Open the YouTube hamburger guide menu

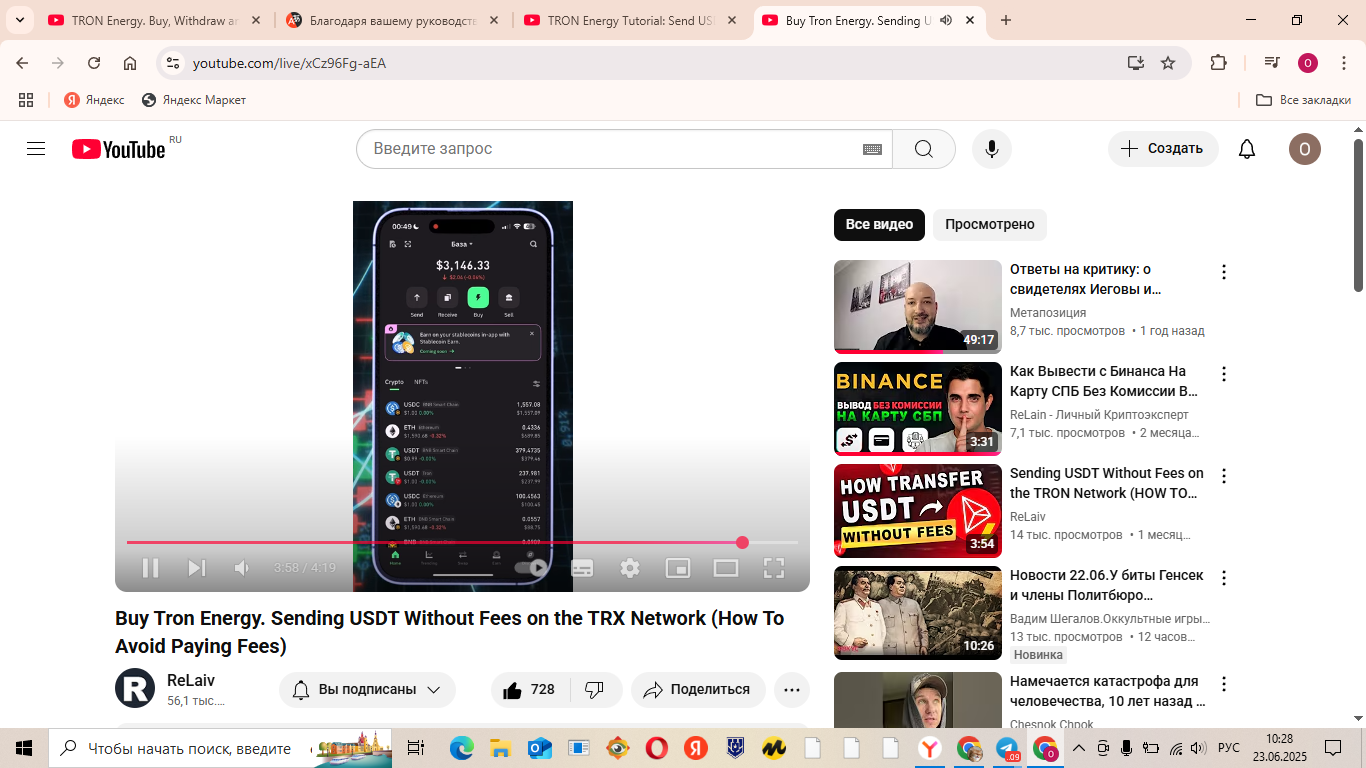pyautogui.click(x=36, y=149)
